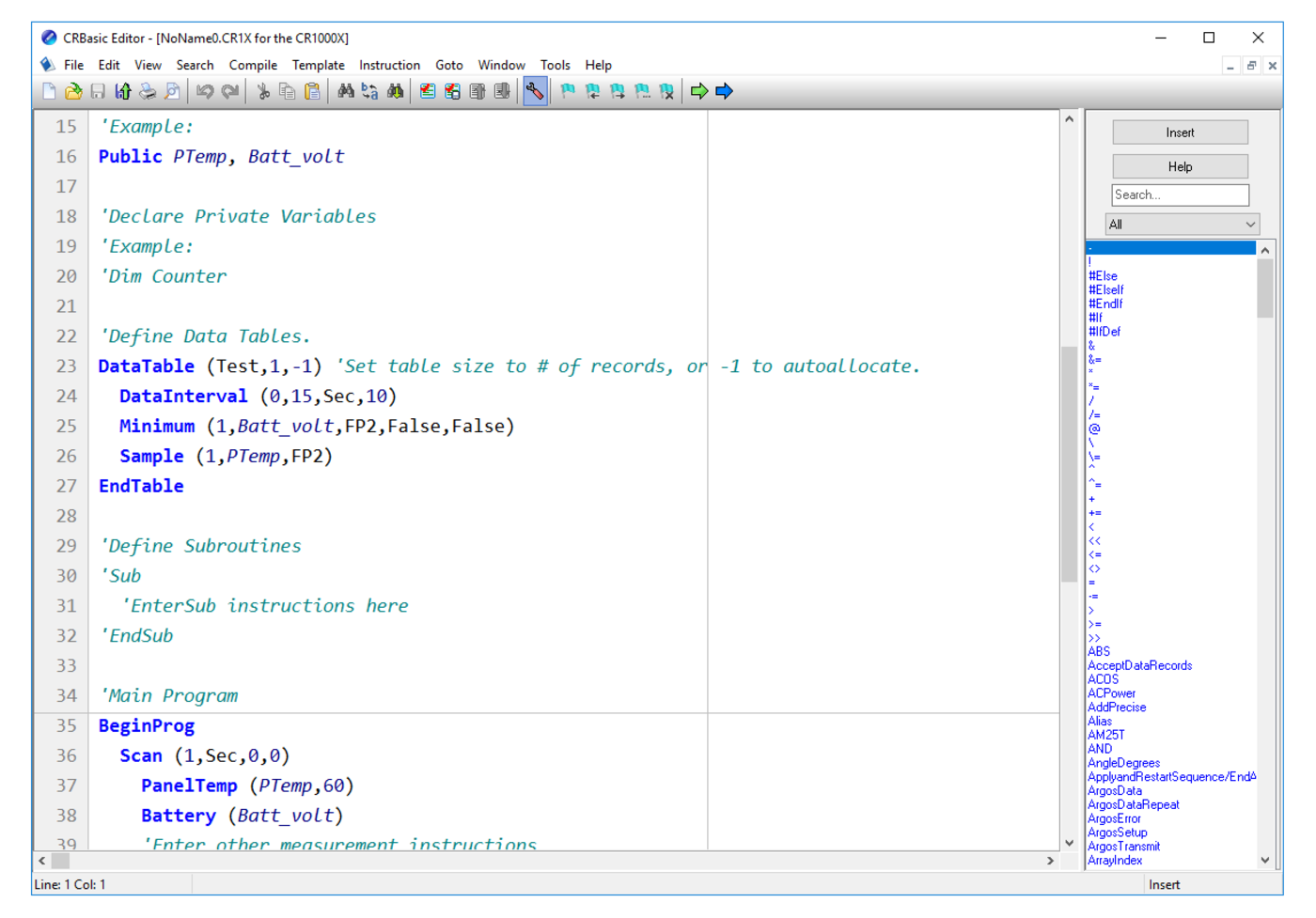Image resolution: width=1316 pixels, height=918 pixels.
Task: Click the PanelTemp instruction on line 37
Action: [x=189, y=786]
